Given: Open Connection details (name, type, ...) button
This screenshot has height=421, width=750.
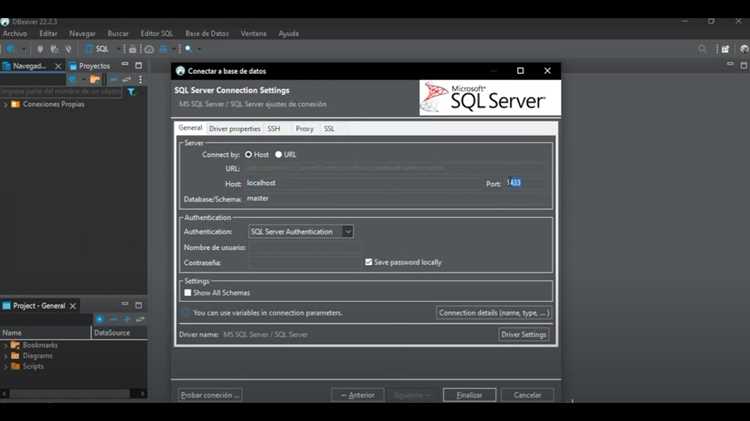Looking at the screenshot, I should tap(494, 313).
